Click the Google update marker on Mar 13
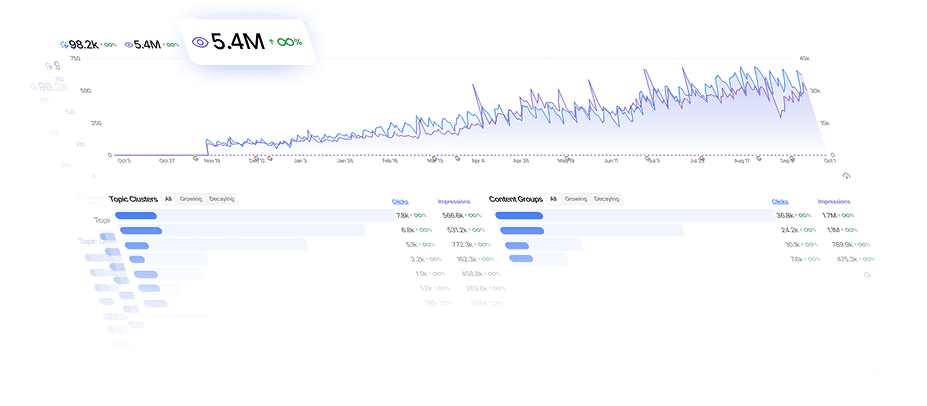Screen dimensions: 927x406 click(433, 158)
